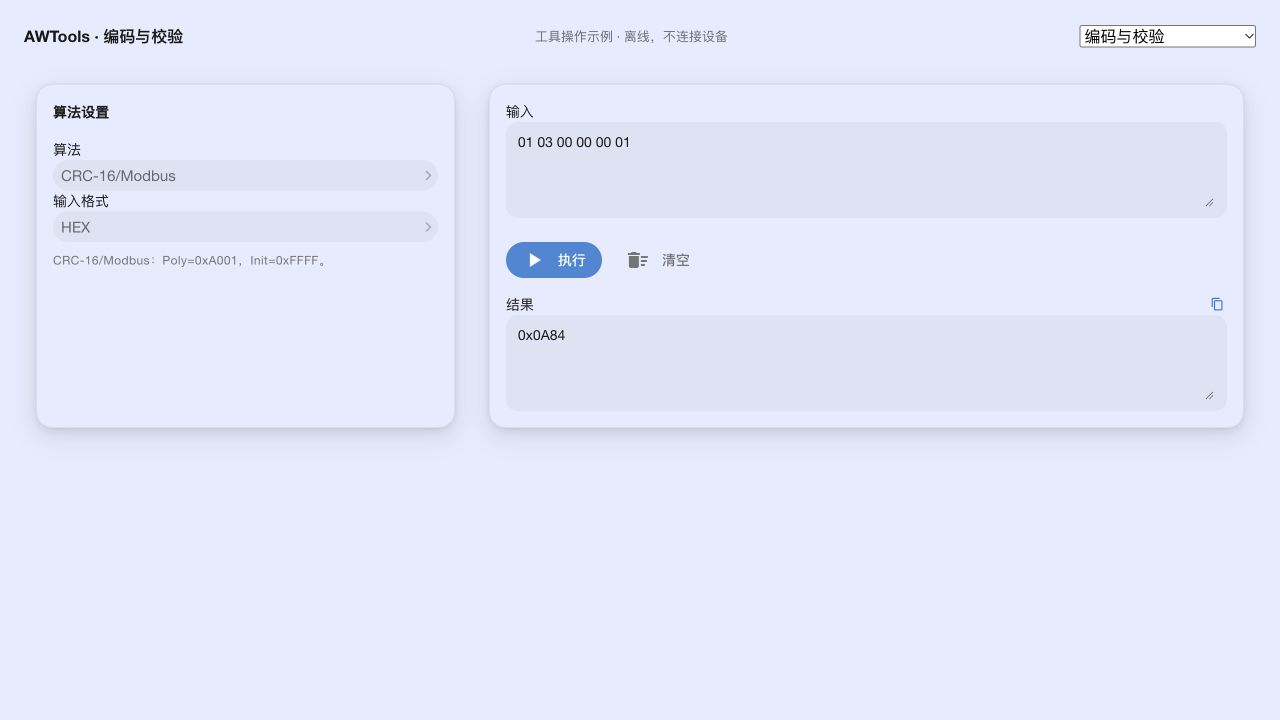Click the chevron on the HEX format selector
This screenshot has height=720, width=1280.
coord(428,227)
